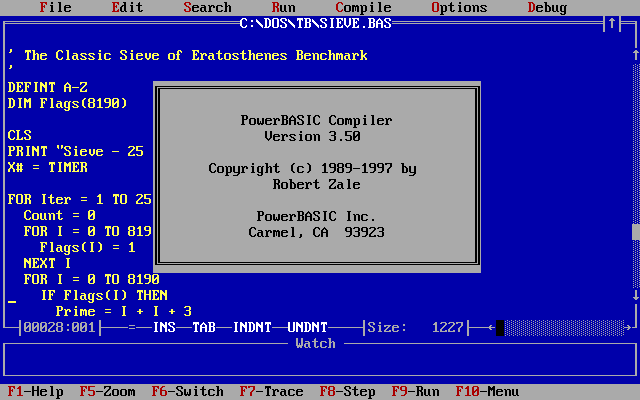Open the Options menu
The height and width of the screenshot is (400, 640).
(459, 7)
